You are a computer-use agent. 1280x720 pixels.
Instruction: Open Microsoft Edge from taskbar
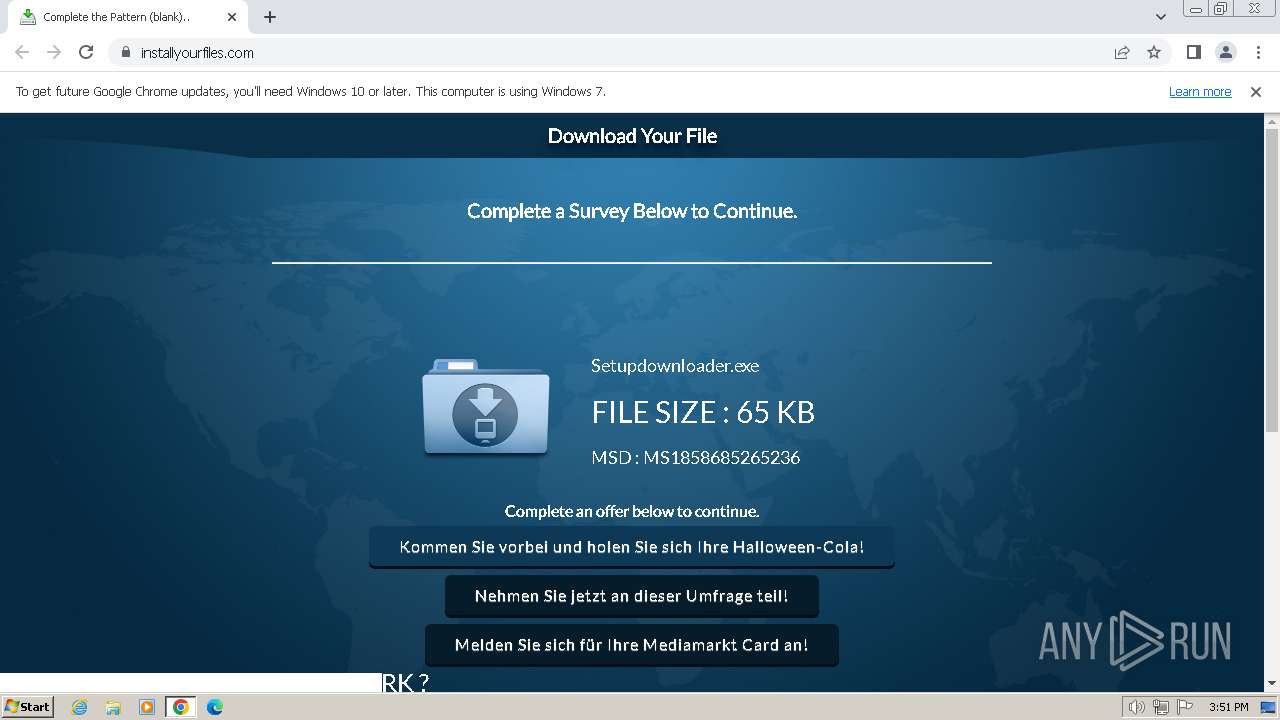pos(215,707)
